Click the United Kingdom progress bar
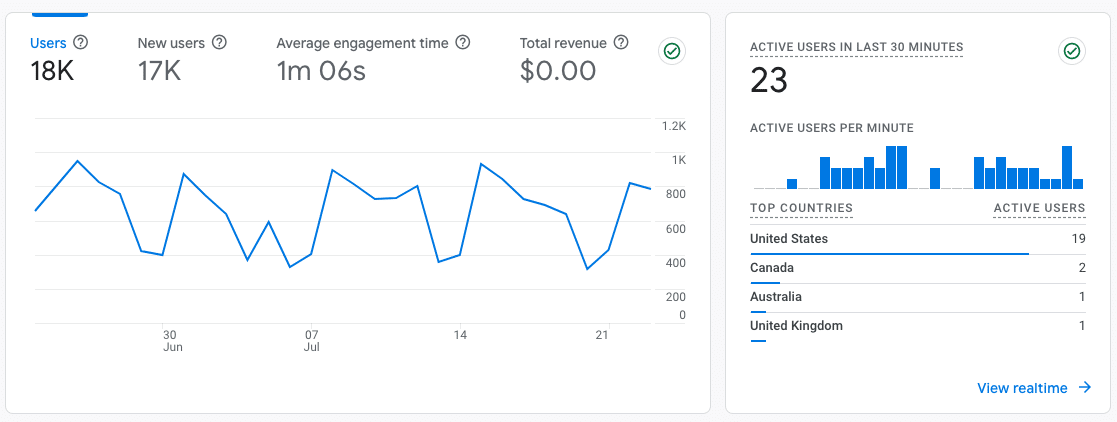 click(758, 341)
